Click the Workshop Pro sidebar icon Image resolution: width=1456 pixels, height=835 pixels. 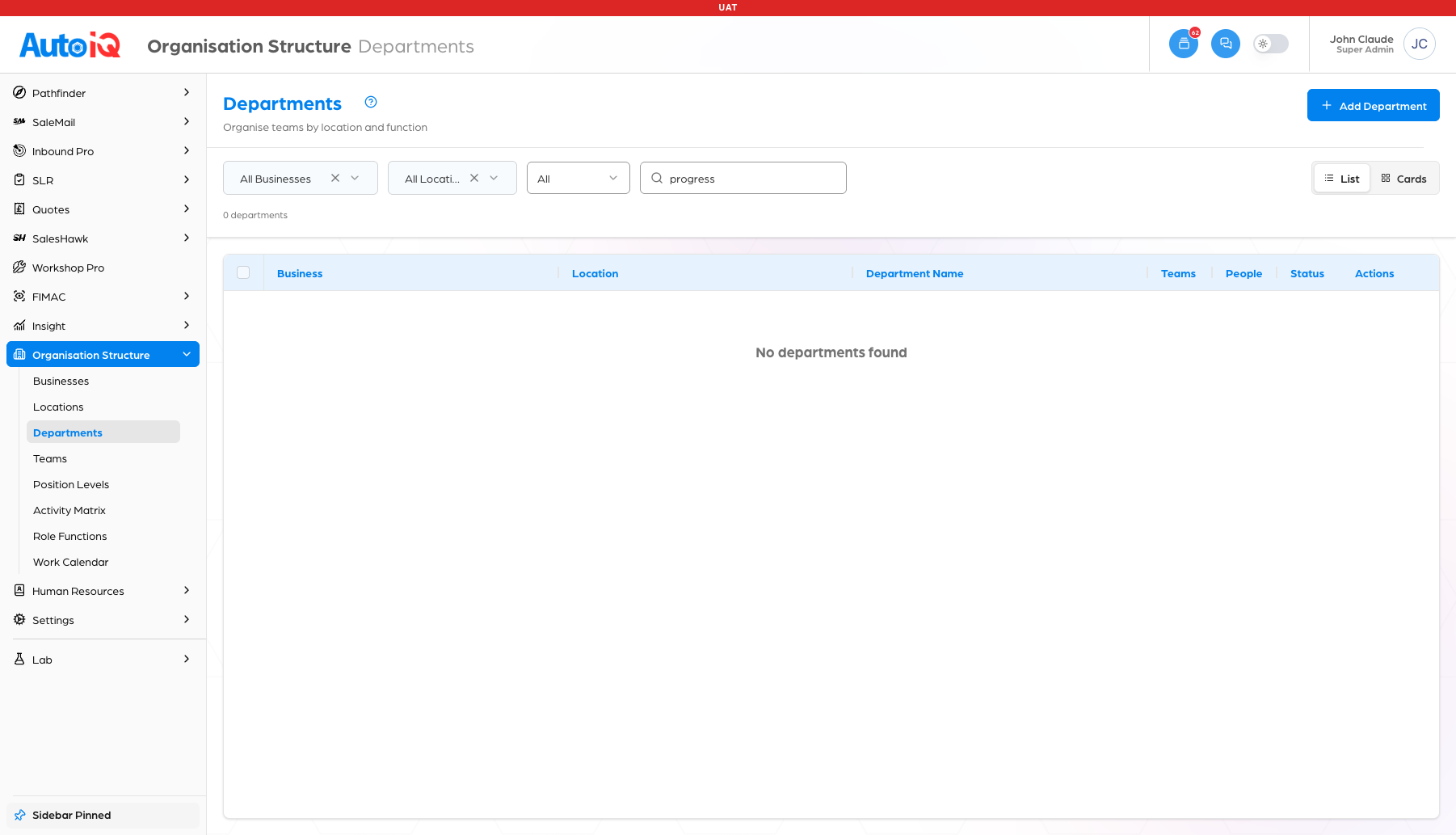(19, 268)
